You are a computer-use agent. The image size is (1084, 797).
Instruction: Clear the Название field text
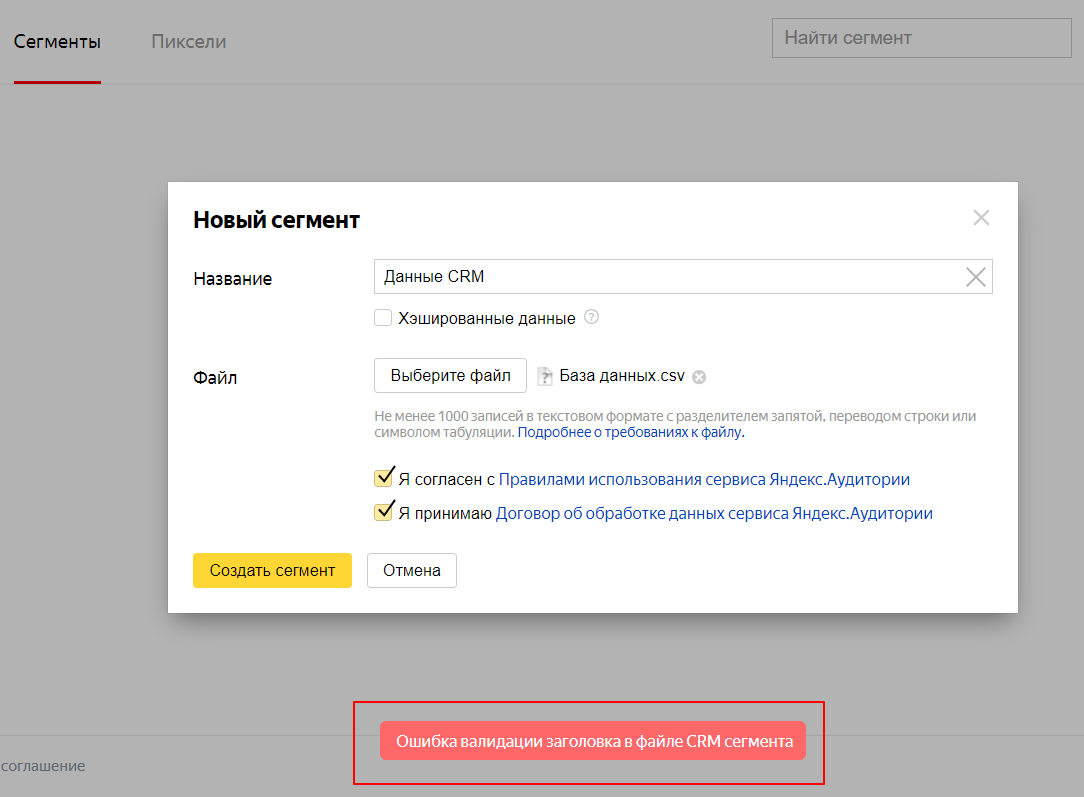[x=975, y=278]
